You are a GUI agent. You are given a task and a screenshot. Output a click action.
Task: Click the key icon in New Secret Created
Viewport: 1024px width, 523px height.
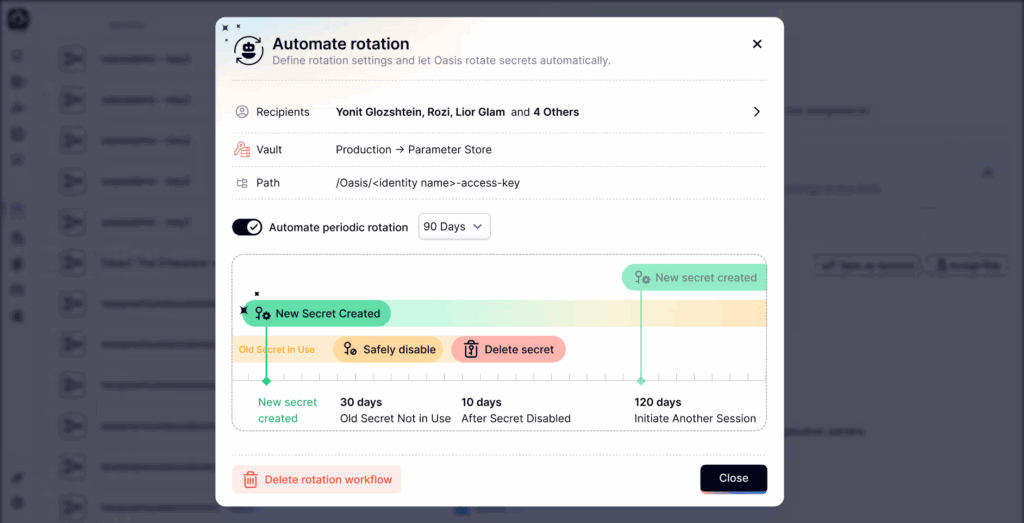click(x=263, y=313)
